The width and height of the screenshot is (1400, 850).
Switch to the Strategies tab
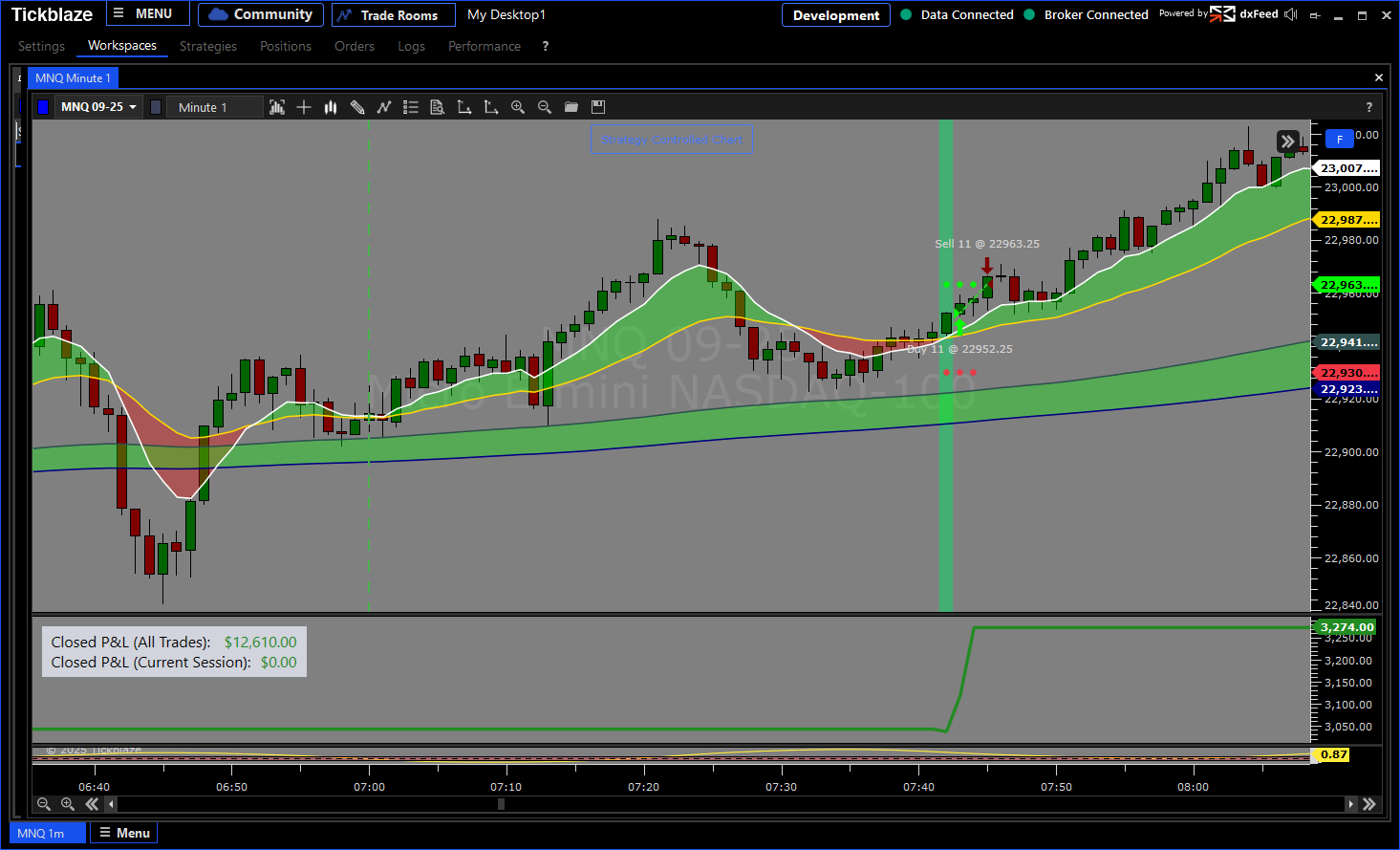(x=207, y=46)
